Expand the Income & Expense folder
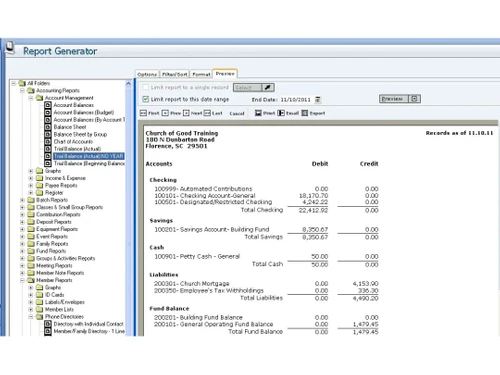The height and width of the screenshot is (375, 500). click(31, 178)
